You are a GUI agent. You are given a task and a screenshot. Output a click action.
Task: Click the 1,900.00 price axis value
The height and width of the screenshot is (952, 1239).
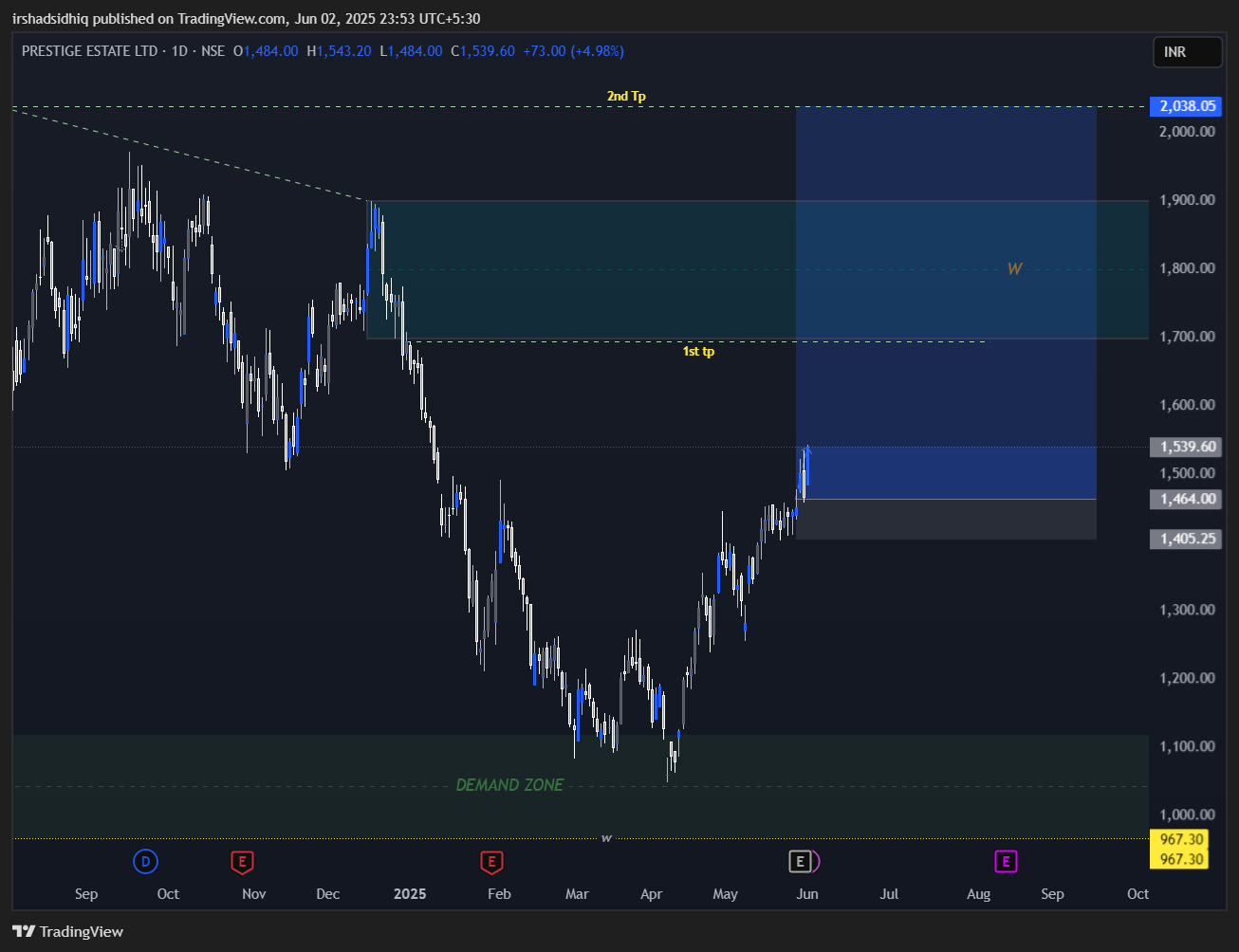(1187, 200)
